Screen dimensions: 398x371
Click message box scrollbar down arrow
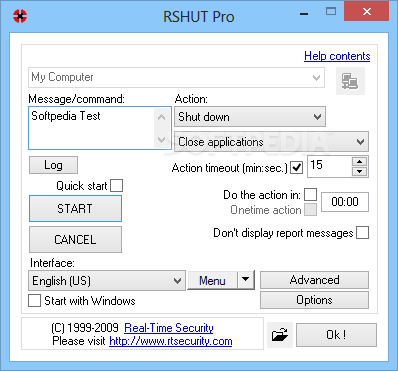162,139
